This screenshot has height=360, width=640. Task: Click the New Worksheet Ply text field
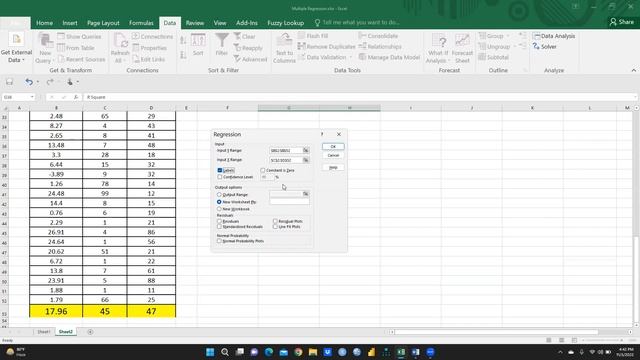(289, 202)
